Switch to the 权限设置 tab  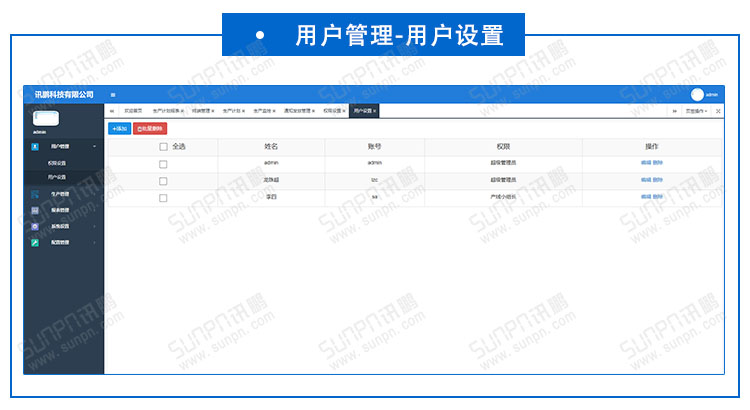(332, 111)
